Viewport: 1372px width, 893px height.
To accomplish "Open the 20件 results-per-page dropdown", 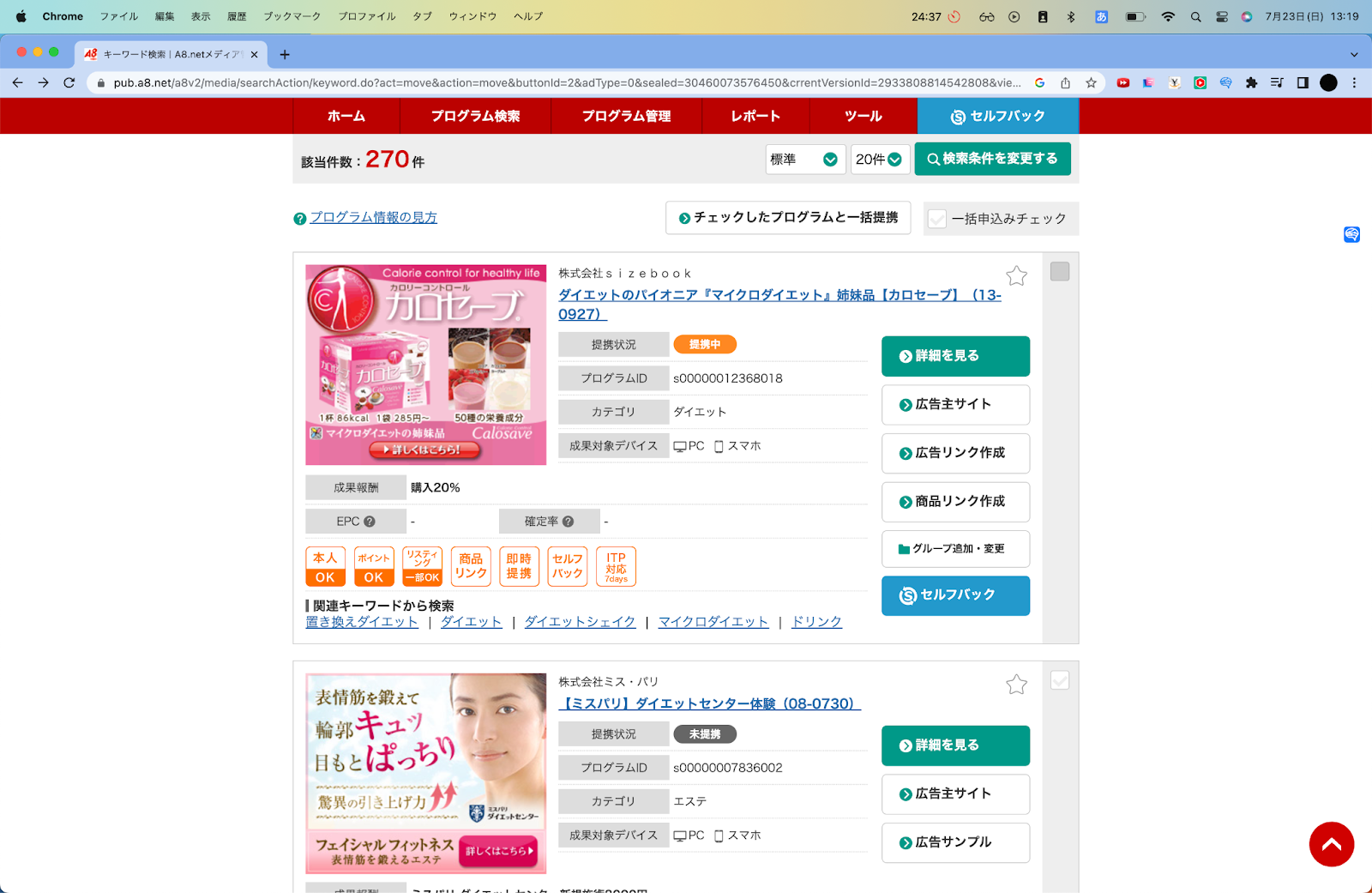I will pos(880,160).
